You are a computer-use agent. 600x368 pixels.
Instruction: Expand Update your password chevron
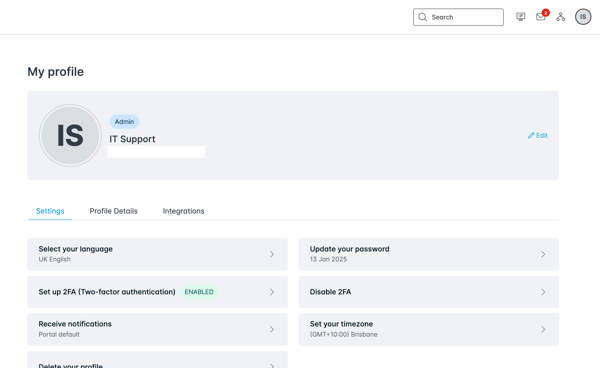pyautogui.click(x=543, y=254)
